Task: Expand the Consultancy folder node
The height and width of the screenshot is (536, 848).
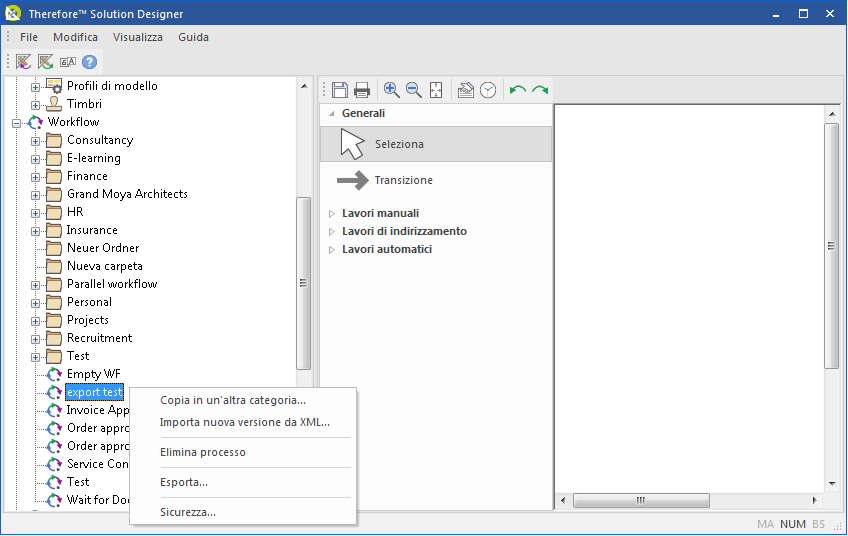Action: pyautogui.click(x=36, y=140)
